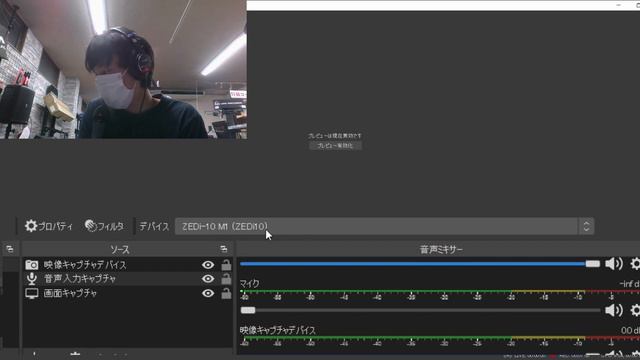The image size is (640, 360).
Task: Open the device dropdown showing ZEDi-10 M1
Action: [384, 226]
